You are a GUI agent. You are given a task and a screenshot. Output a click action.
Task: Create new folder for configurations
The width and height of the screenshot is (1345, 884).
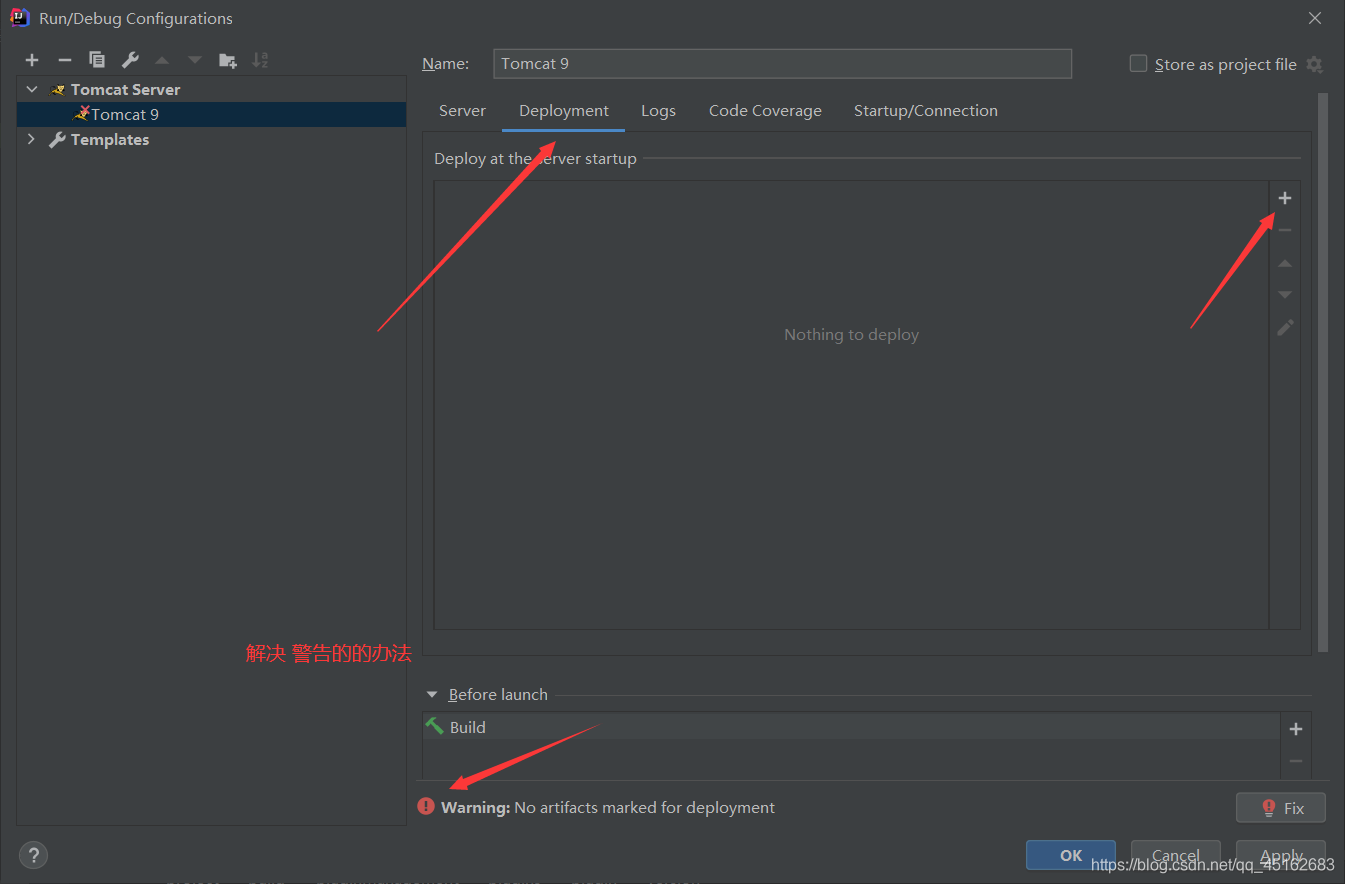click(228, 60)
